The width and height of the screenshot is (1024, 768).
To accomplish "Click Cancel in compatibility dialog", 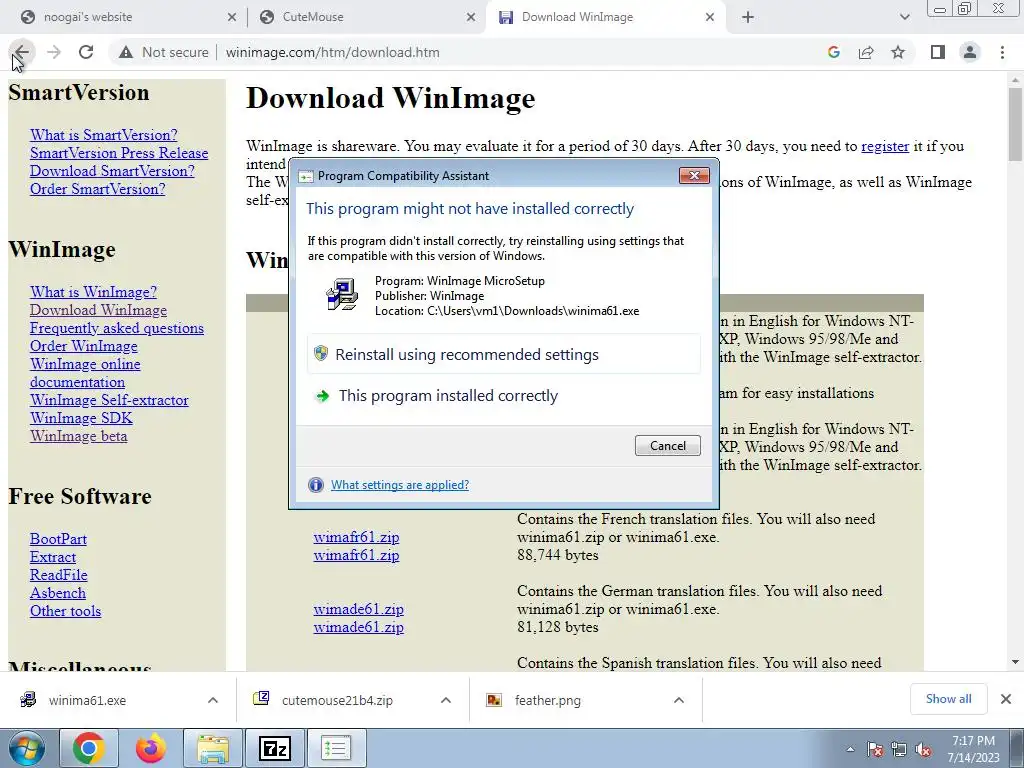I will 667,445.
